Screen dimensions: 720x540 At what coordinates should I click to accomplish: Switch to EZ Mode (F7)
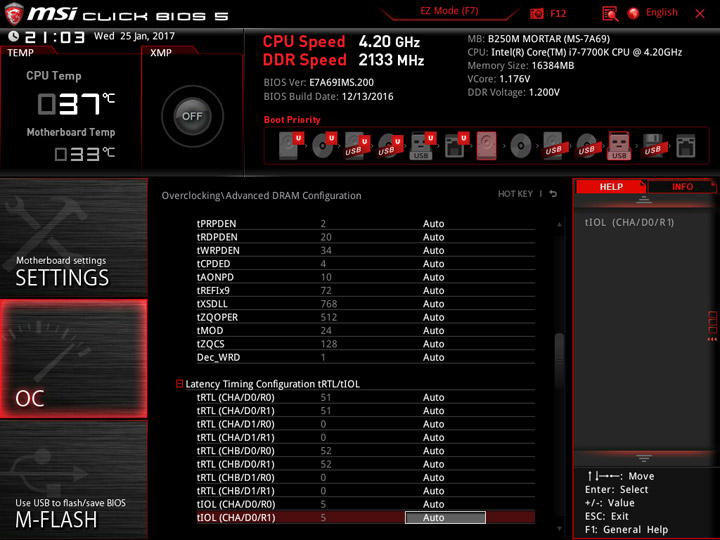(x=449, y=11)
